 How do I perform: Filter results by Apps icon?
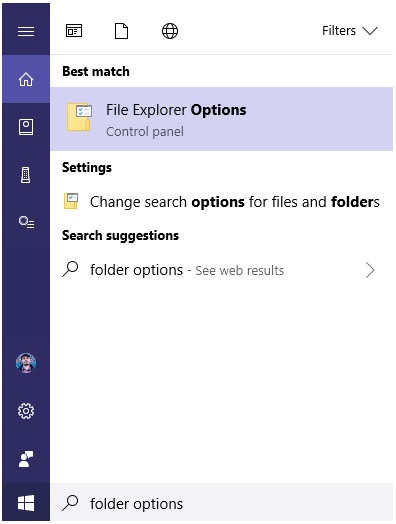pos(74,31)
